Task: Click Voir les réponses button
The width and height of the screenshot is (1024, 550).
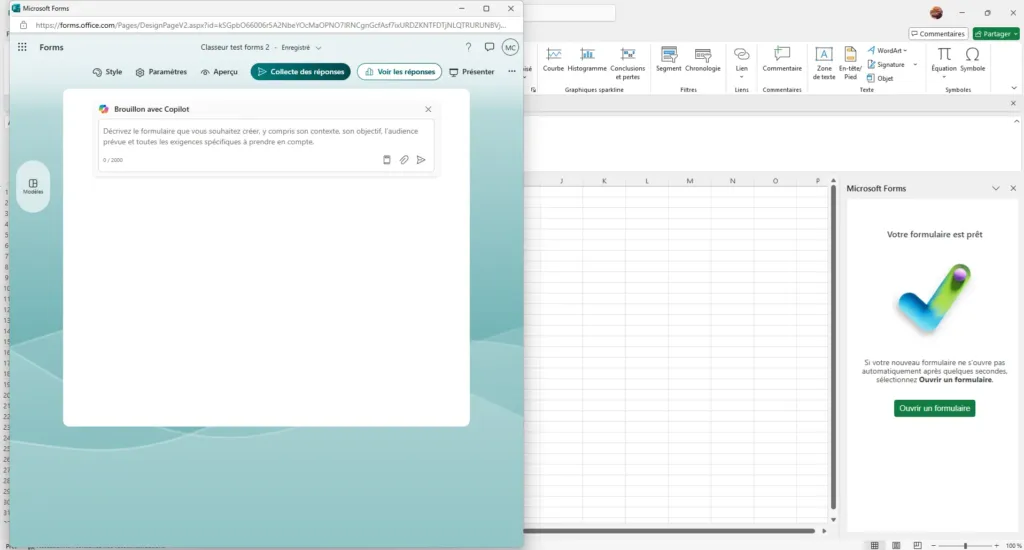Action: click(399, 72)
